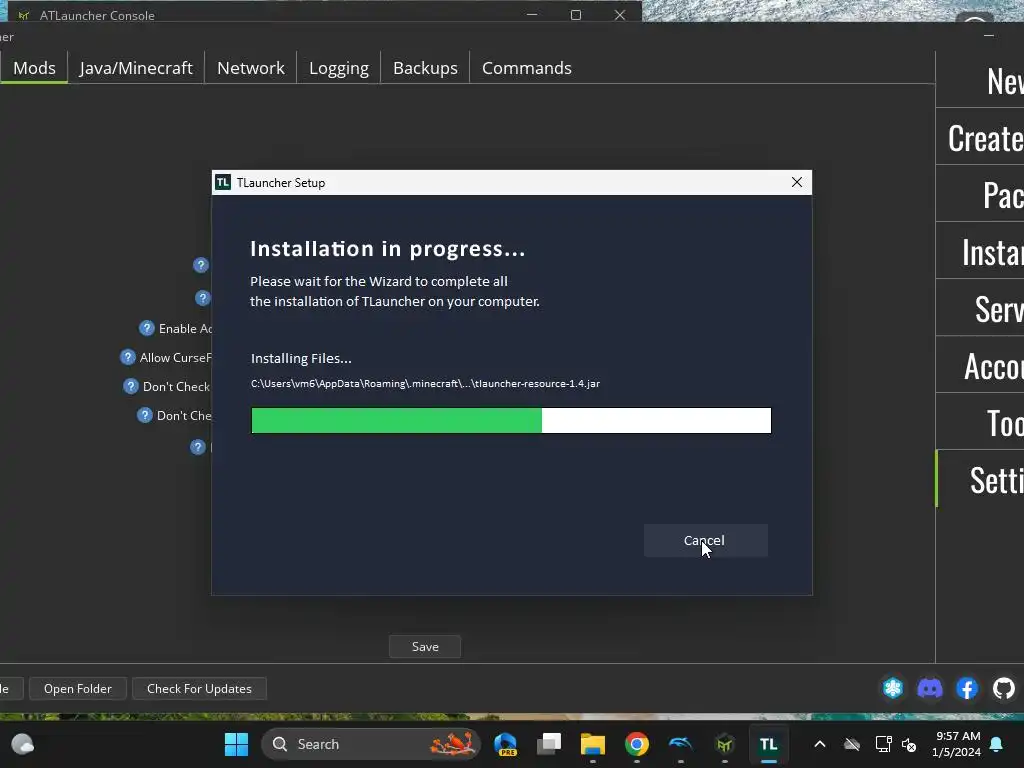Close the TLauncher Setup dialog
The image size is (1024, 768).
pos(797,182)
